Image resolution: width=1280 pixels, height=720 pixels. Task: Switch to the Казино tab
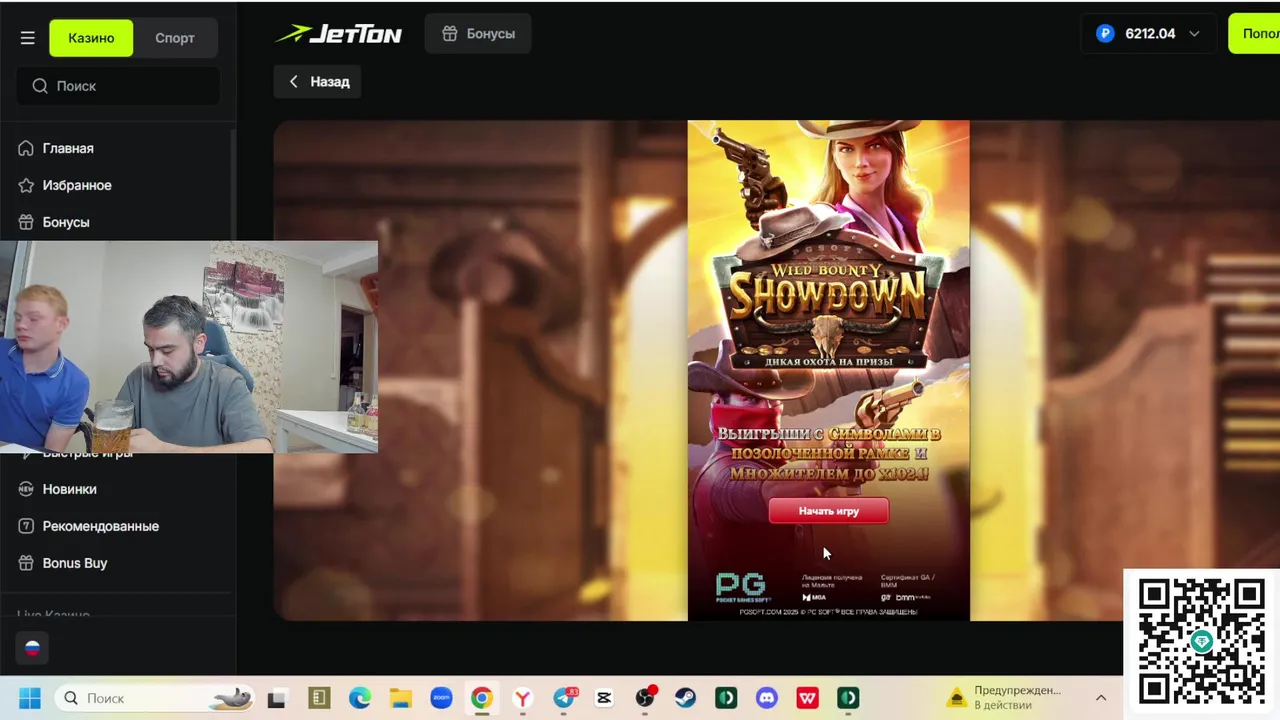[91, 38]
